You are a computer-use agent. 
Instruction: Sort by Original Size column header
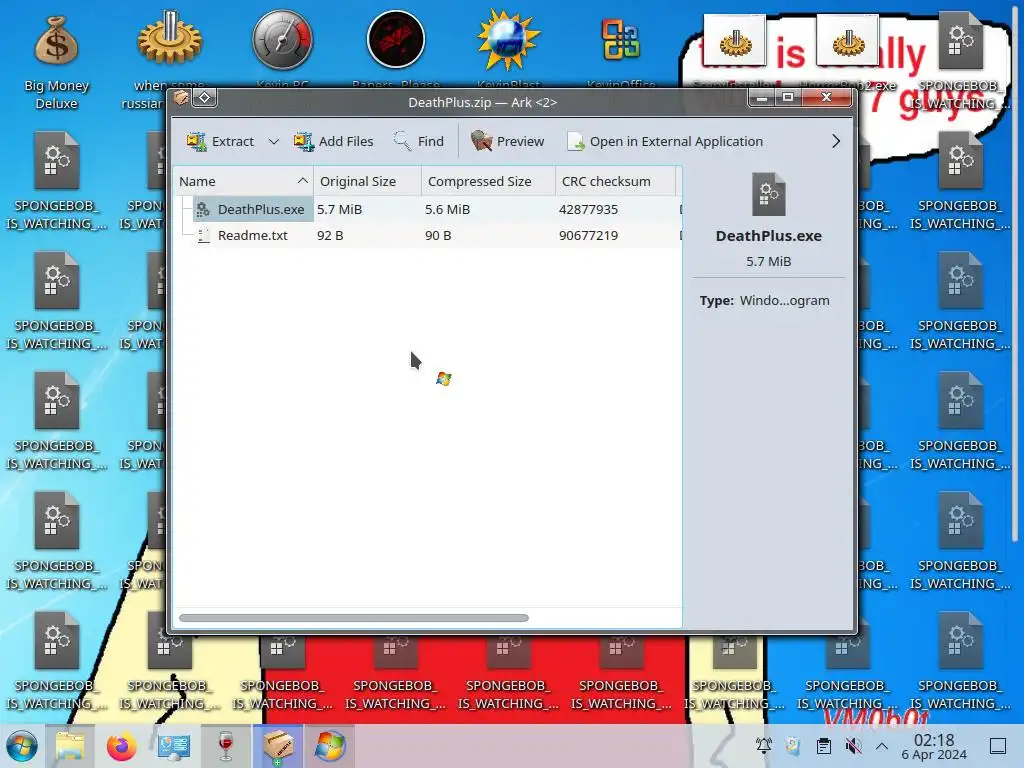[x=367, y=182]
